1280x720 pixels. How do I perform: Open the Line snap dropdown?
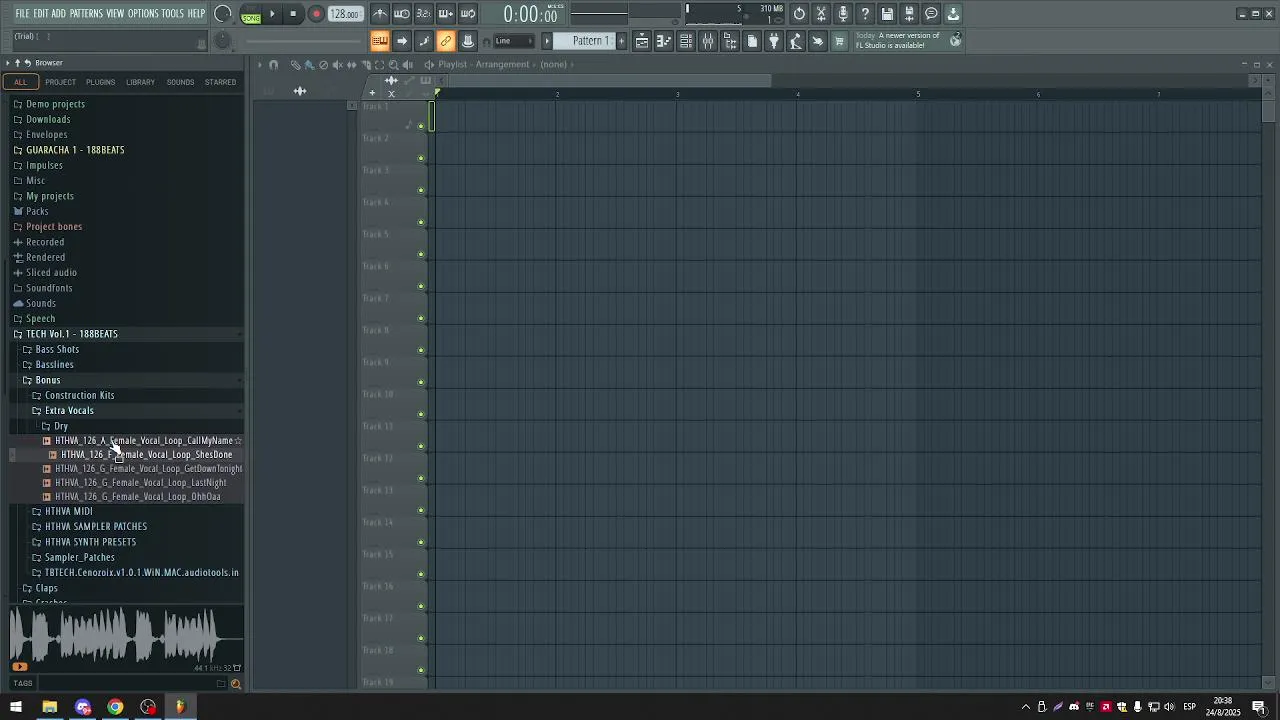pyautogui.click(x=514, y=41)
